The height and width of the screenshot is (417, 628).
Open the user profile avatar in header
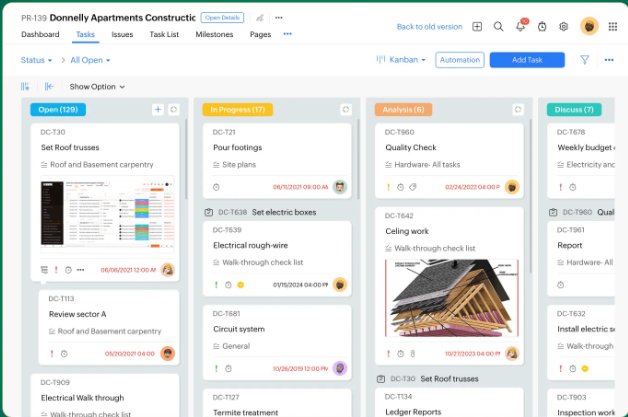pyautogui.click(x=589, y=26)
